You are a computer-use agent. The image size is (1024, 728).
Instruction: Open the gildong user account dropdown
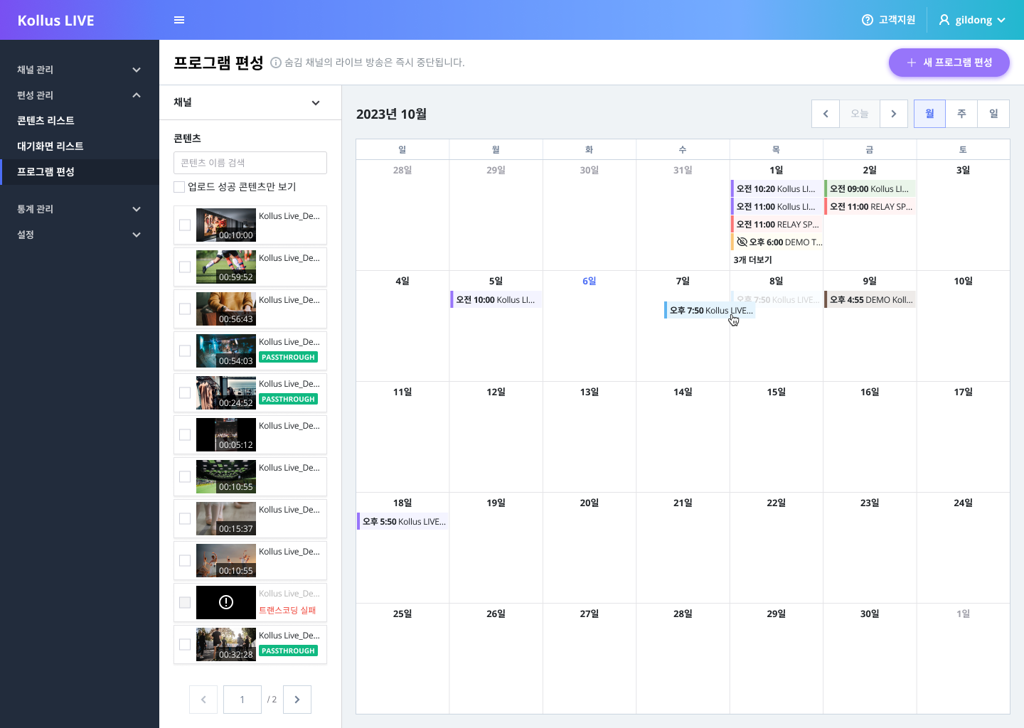[x=972, y=20]
